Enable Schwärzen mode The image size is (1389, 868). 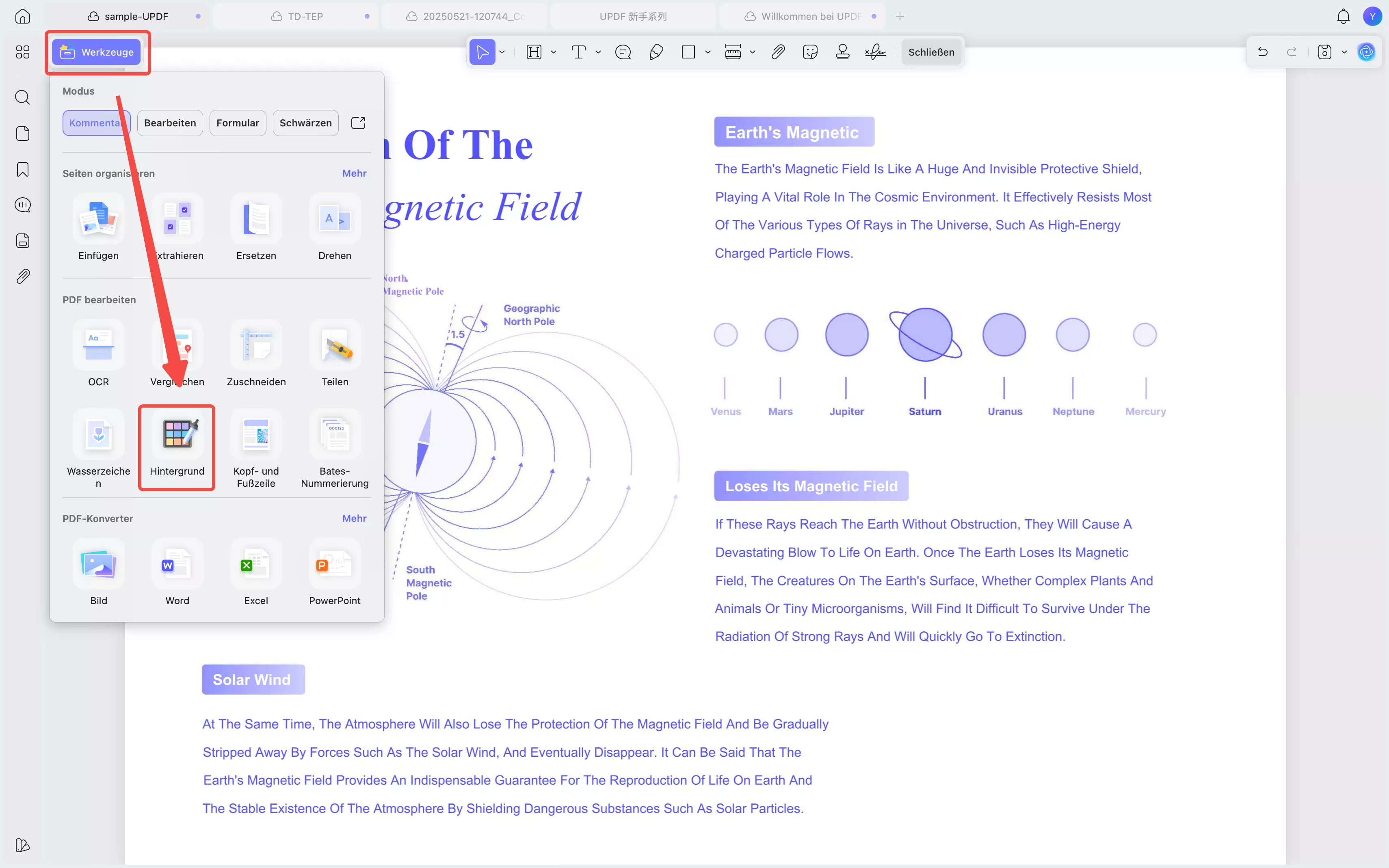[305, 123]
